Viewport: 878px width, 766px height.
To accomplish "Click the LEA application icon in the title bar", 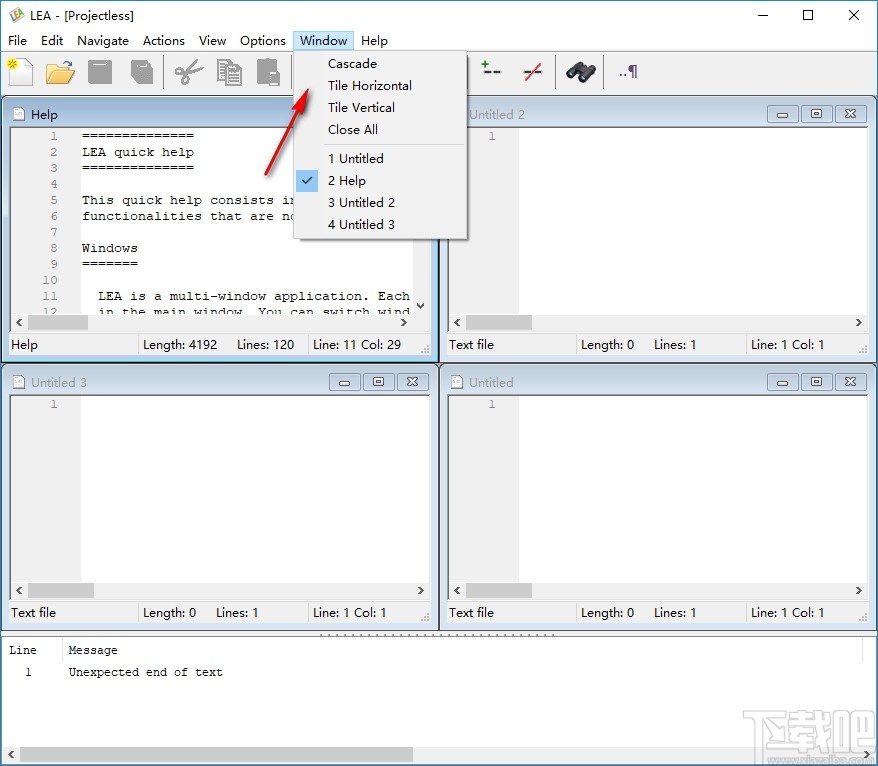I will (17, 15).
